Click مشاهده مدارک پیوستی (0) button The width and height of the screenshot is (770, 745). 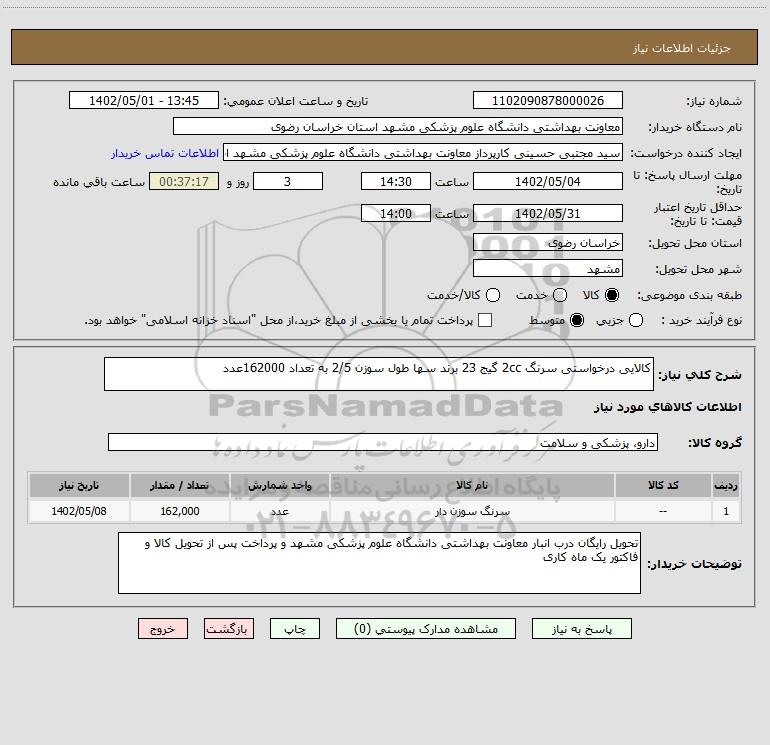click(426, 629)
